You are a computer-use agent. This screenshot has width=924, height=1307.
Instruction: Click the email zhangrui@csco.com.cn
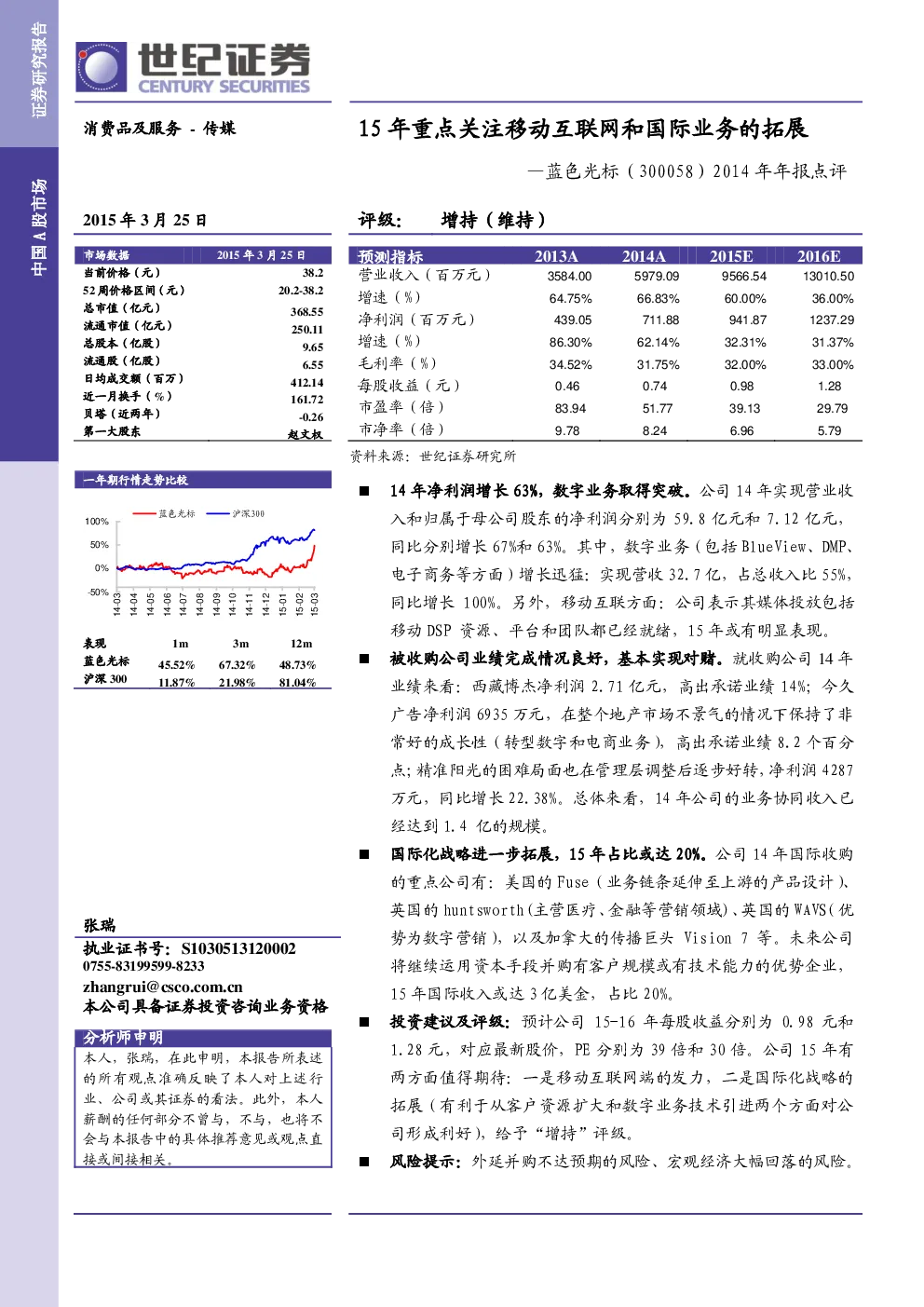163,987
